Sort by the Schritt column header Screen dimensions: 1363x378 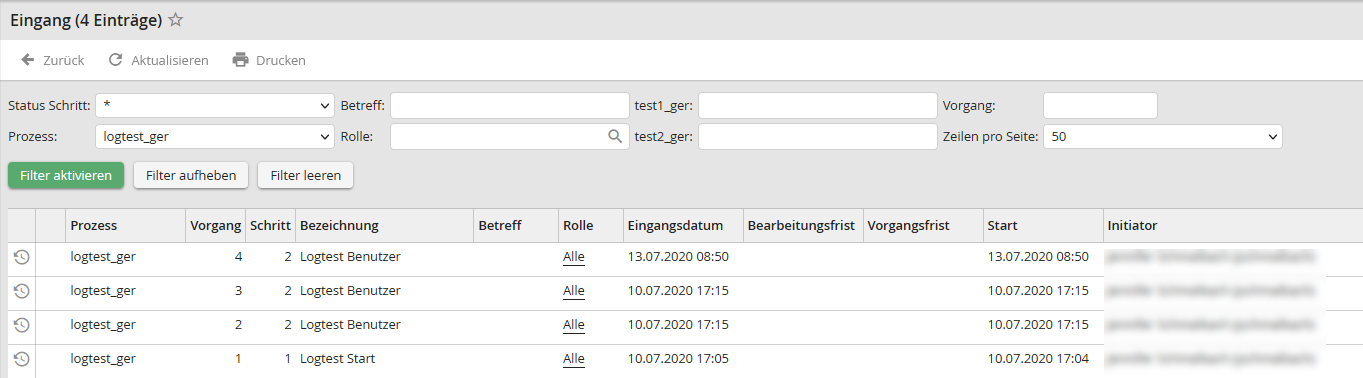pos(270,226)
